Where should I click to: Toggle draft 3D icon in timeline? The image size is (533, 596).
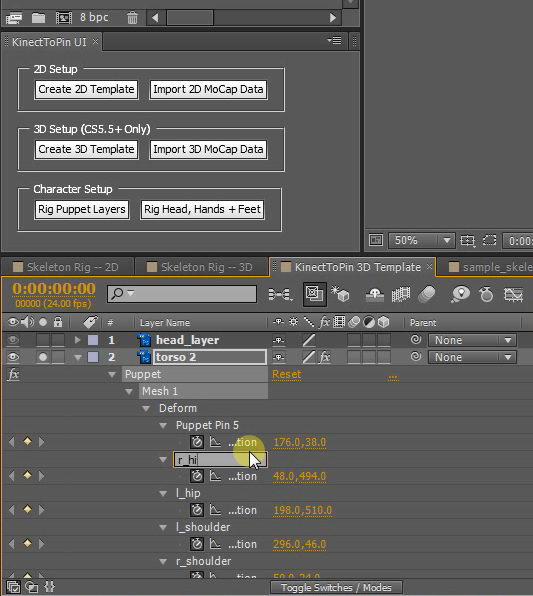340,294
